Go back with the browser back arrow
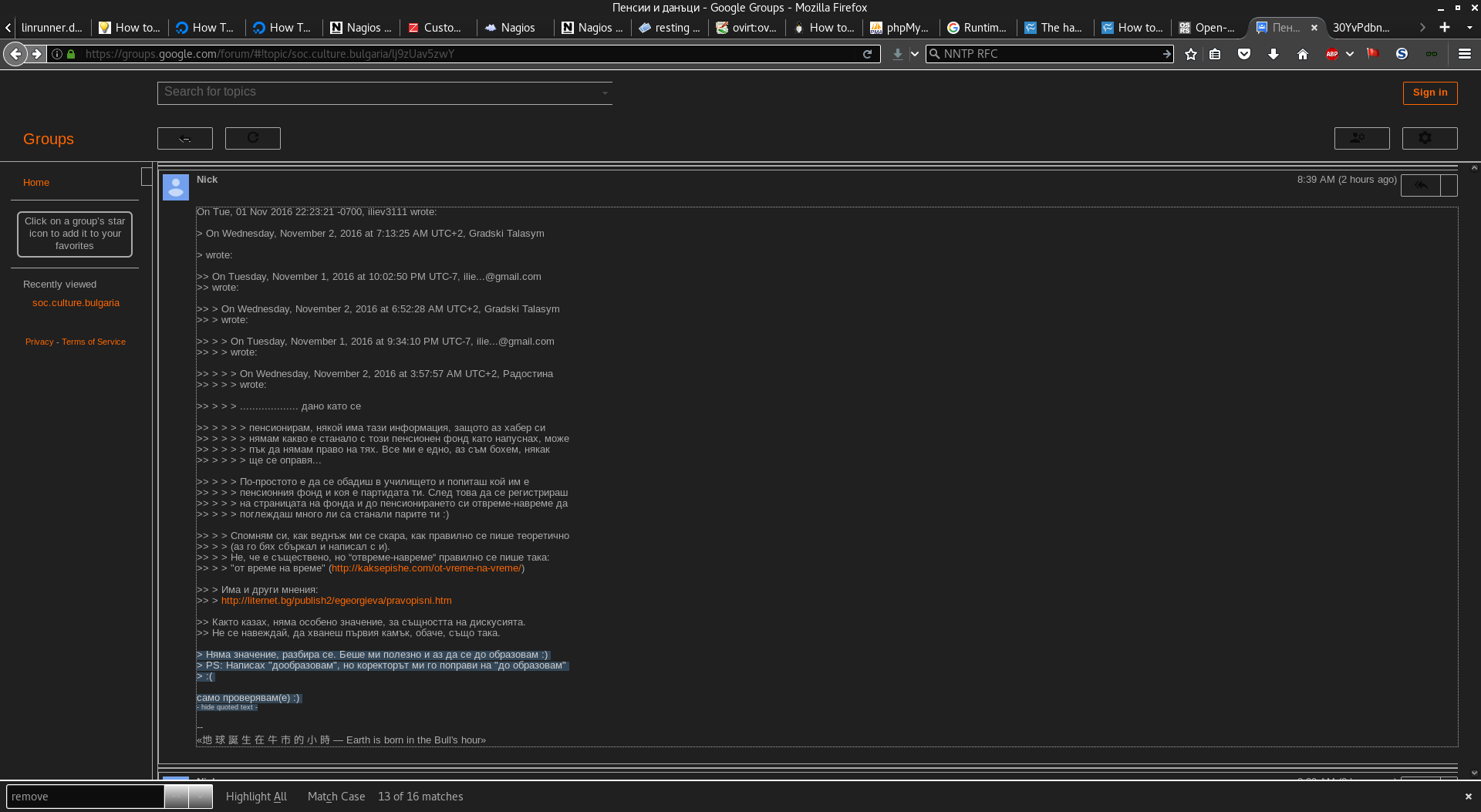 pos(15,54)
